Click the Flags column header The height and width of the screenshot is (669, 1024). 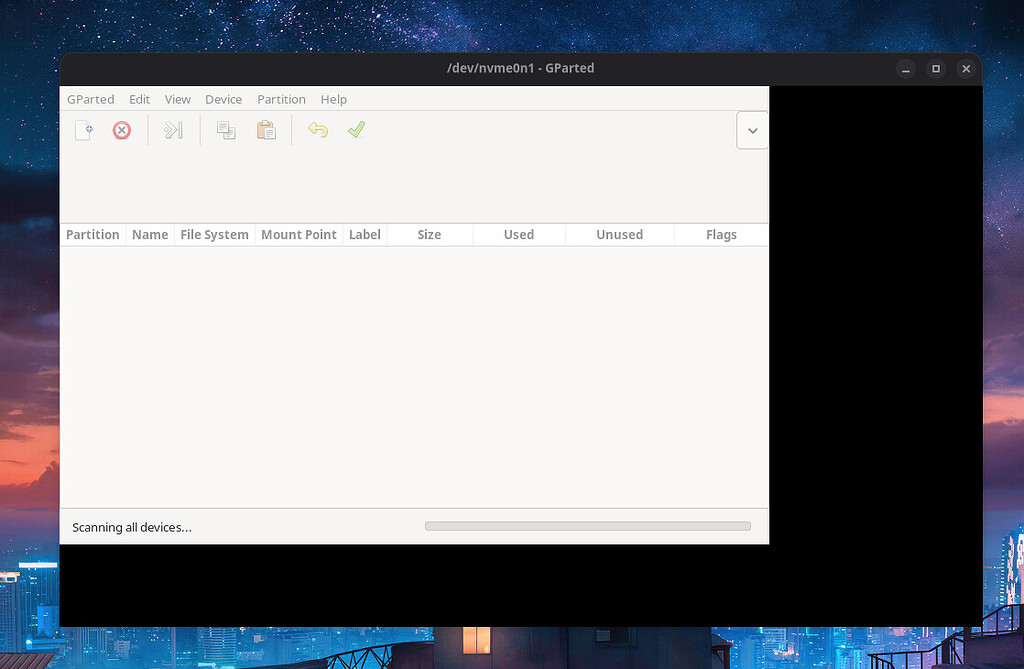pyautogui.click(x=721, y=234)
